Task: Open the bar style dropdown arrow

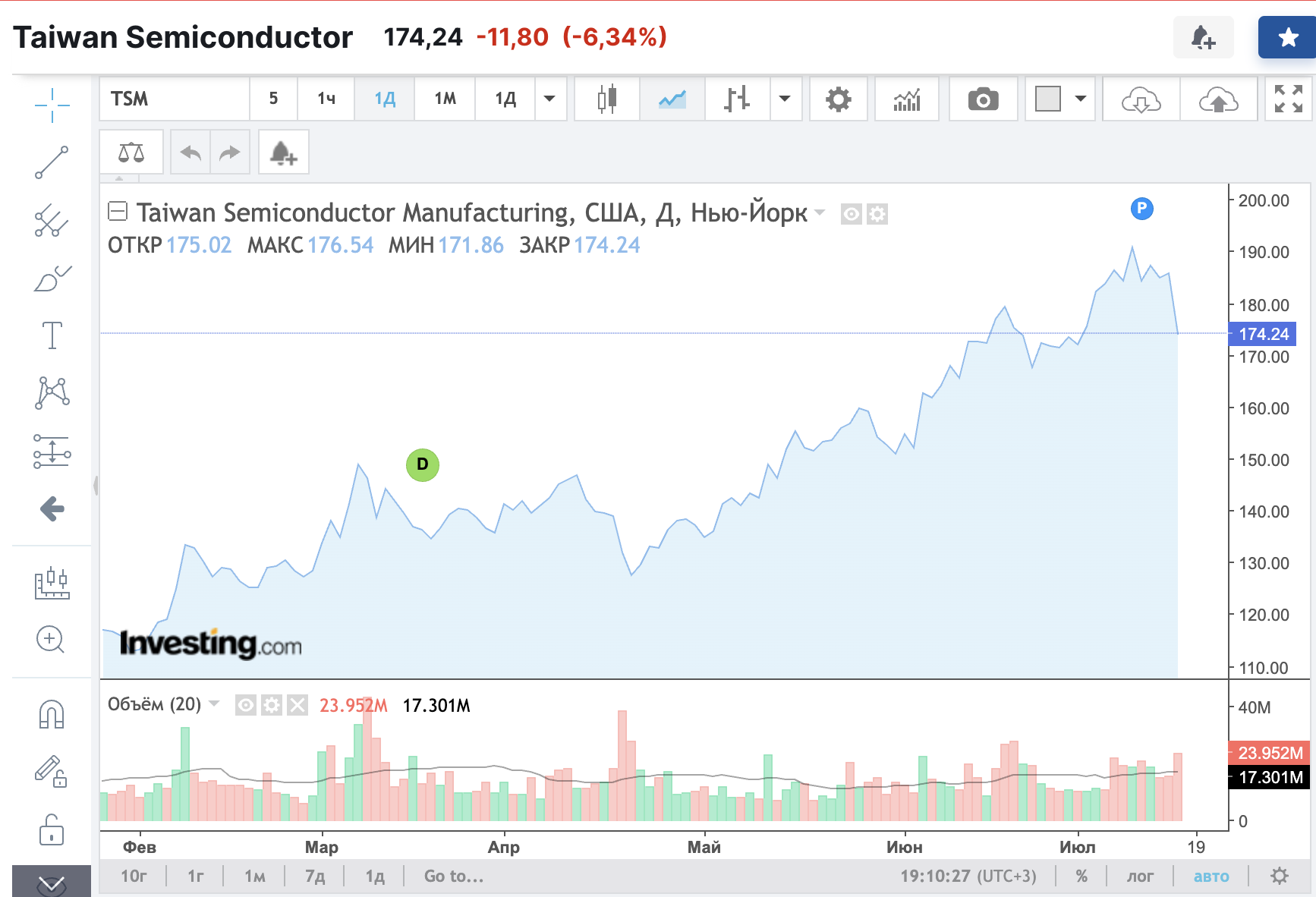Action: point(786,99)
